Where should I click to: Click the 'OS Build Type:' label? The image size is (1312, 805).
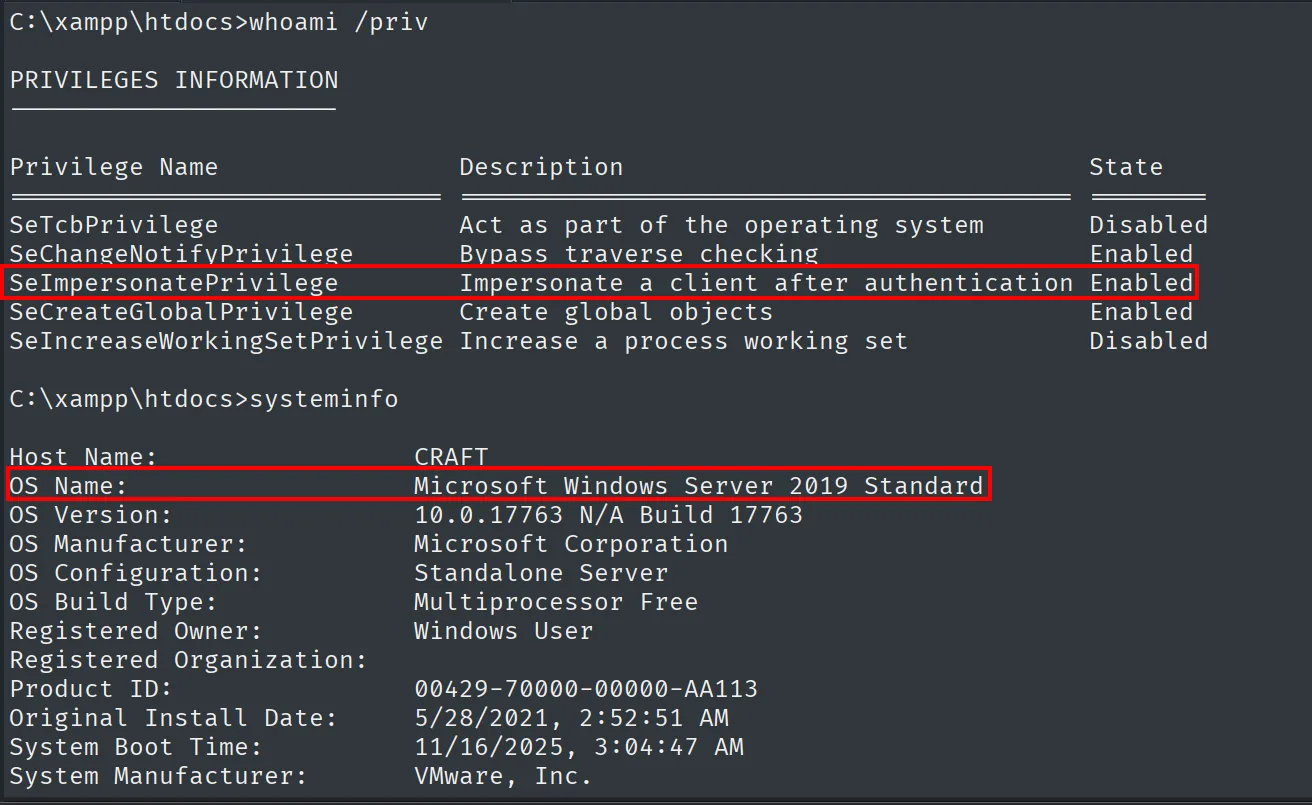point(114,602)
